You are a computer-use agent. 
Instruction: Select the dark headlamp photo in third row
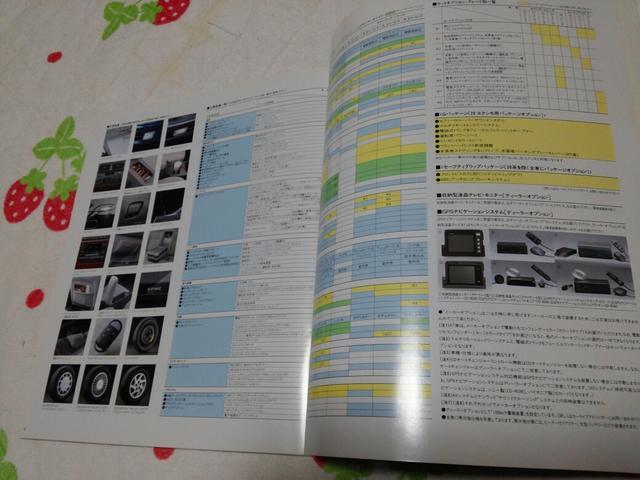click(x=102, y=213)
